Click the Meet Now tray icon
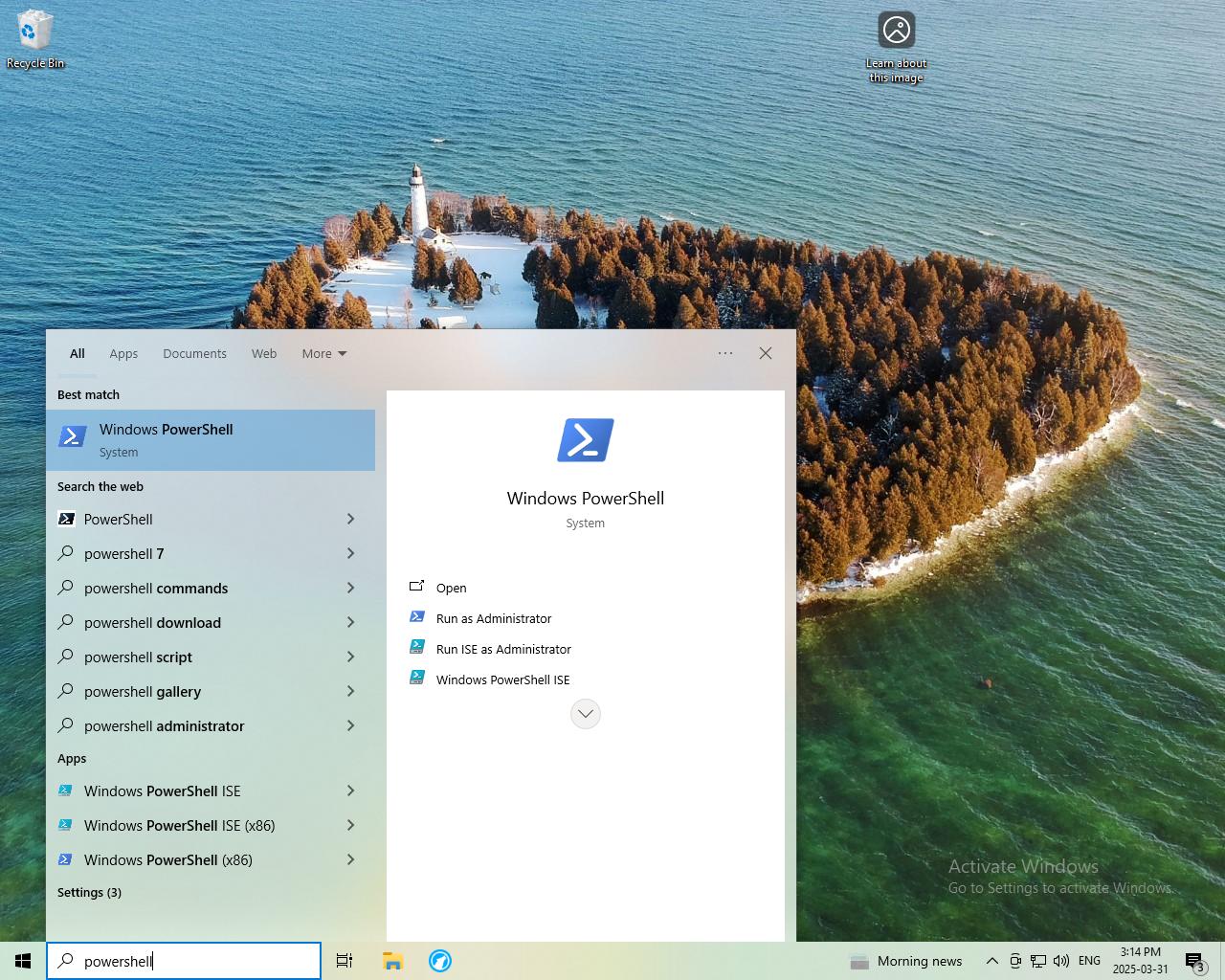 tap(1015, 961)
